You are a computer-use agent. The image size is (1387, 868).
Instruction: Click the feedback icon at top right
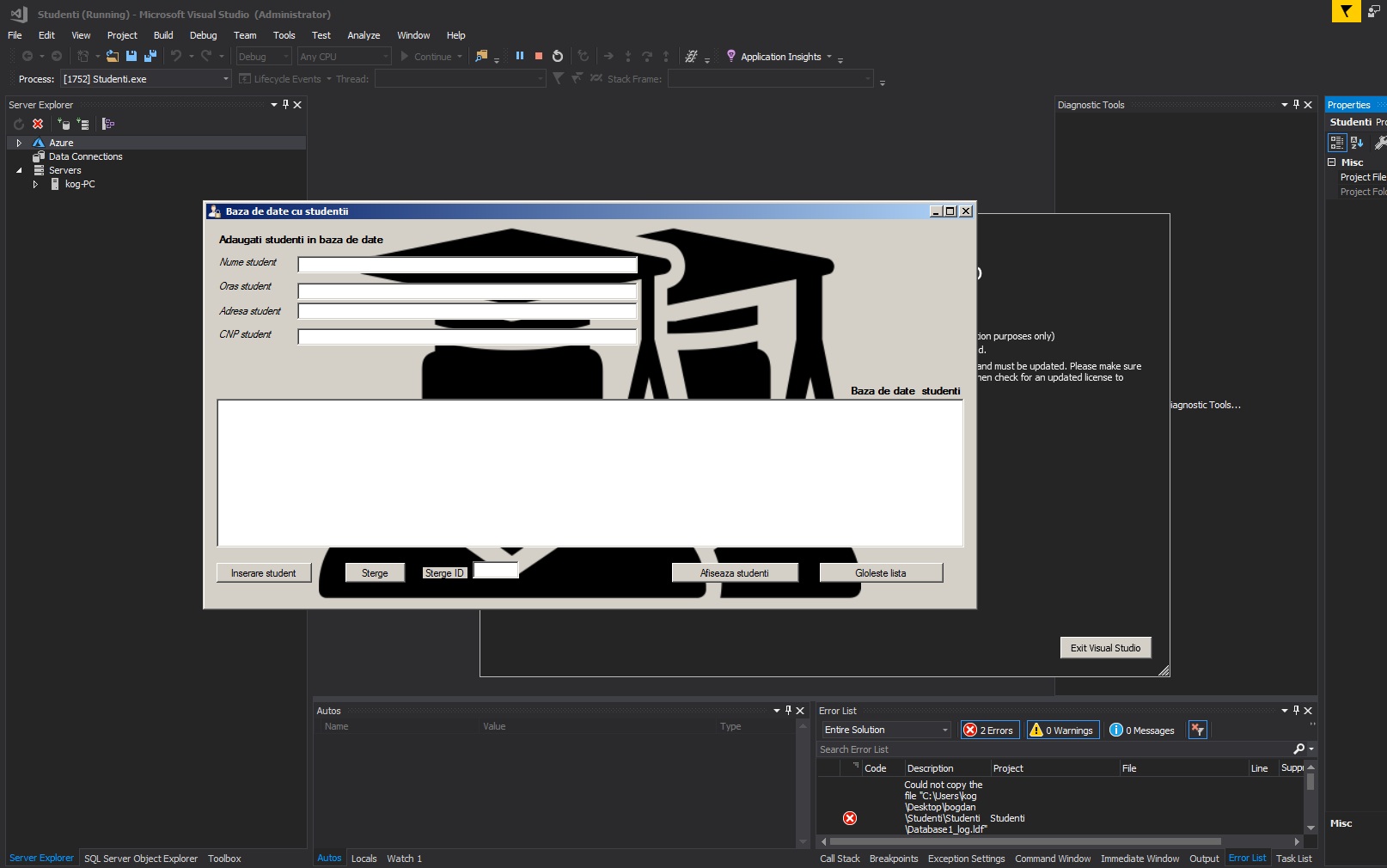(1373, 11)
